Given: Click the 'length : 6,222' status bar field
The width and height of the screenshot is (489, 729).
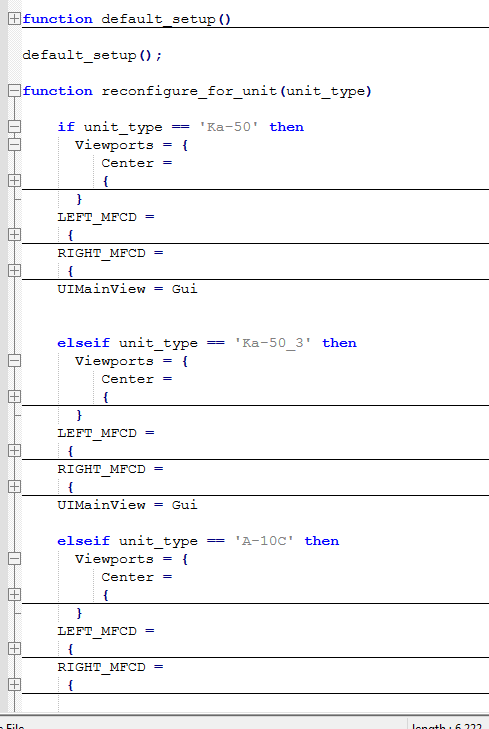Looking at the screenshot, I should (448, 724).
